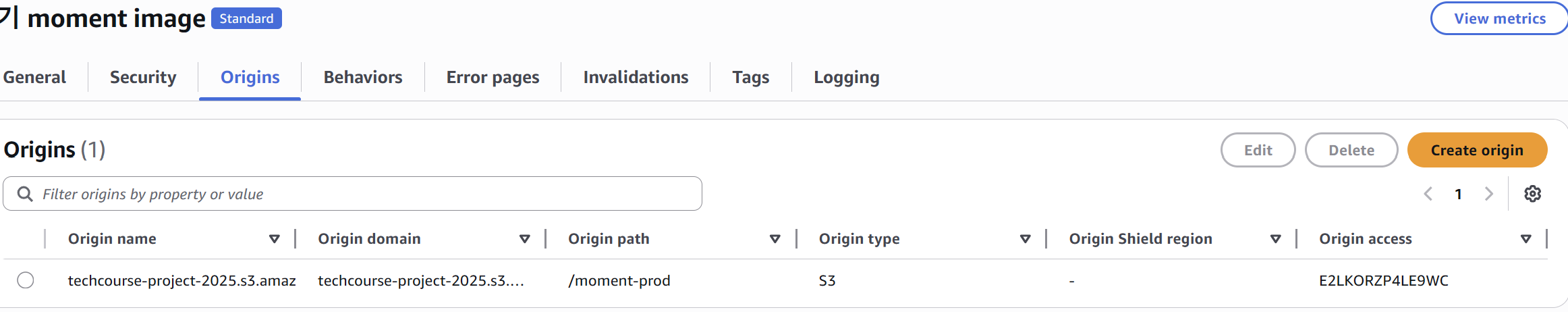1568x312 pixels.
Task: Sort by Origin Shield region arrow
Action: point(1275,239)
